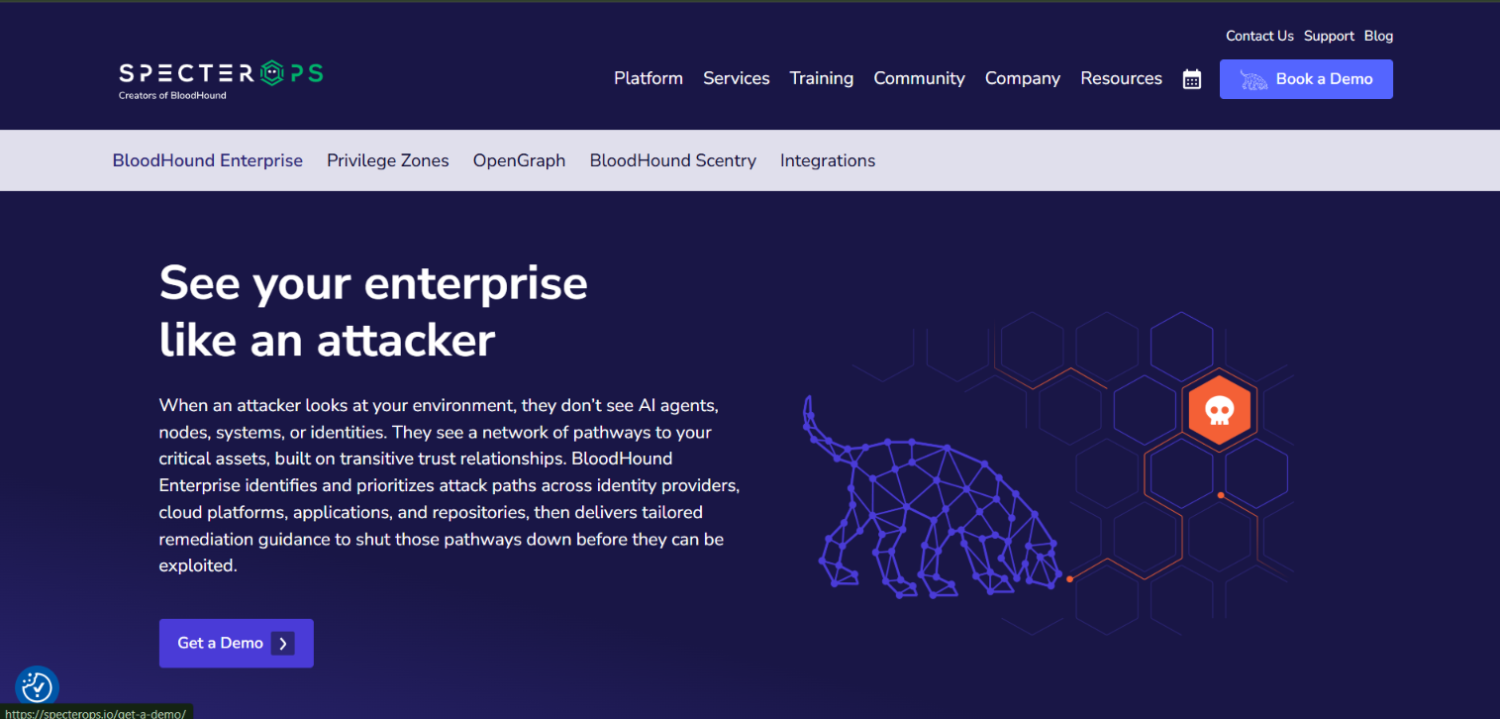1500x719 pixels.
Task: Click the SpecterOps logo
Action: (x=220, y=74)
